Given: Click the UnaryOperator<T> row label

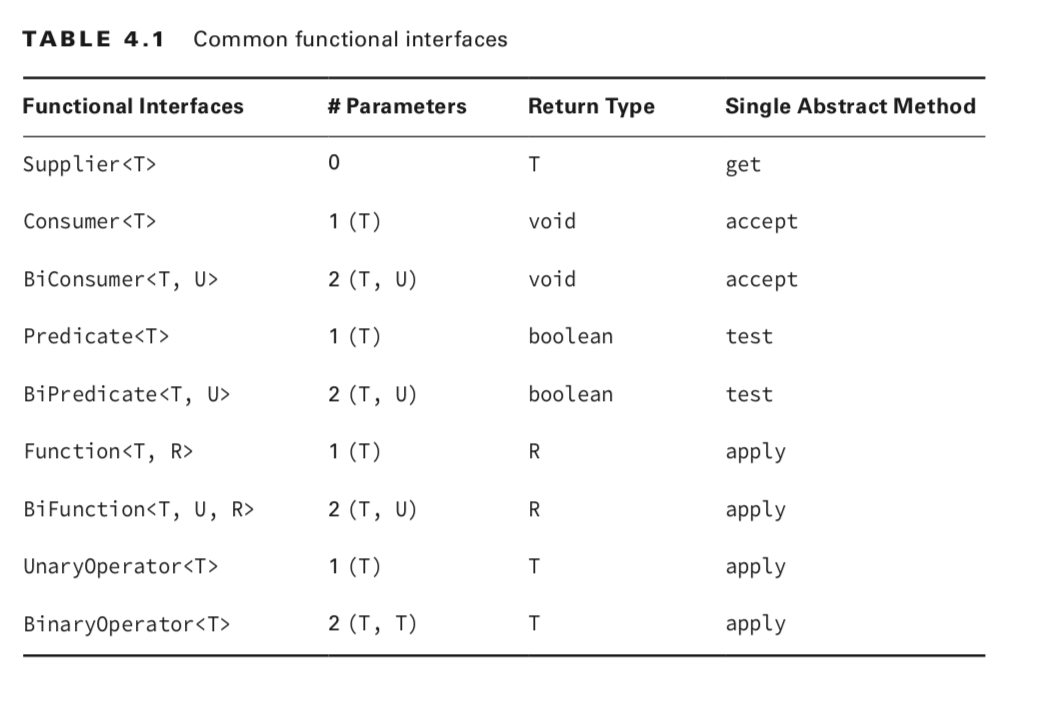Looking at the screenshot, I should click(120, 567).
